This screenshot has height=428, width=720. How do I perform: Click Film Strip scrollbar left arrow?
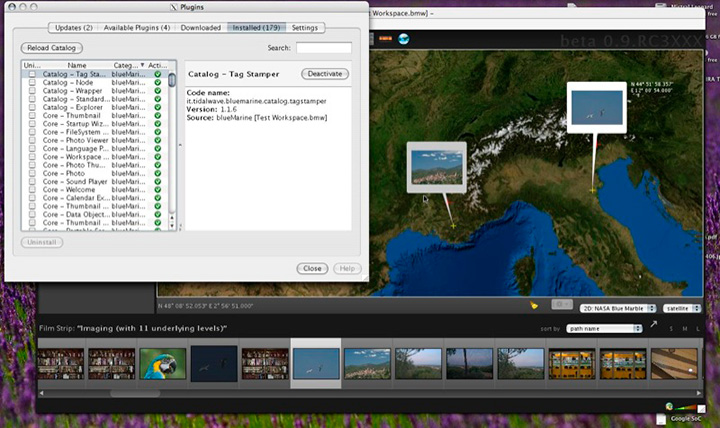[x=41, y=393]
